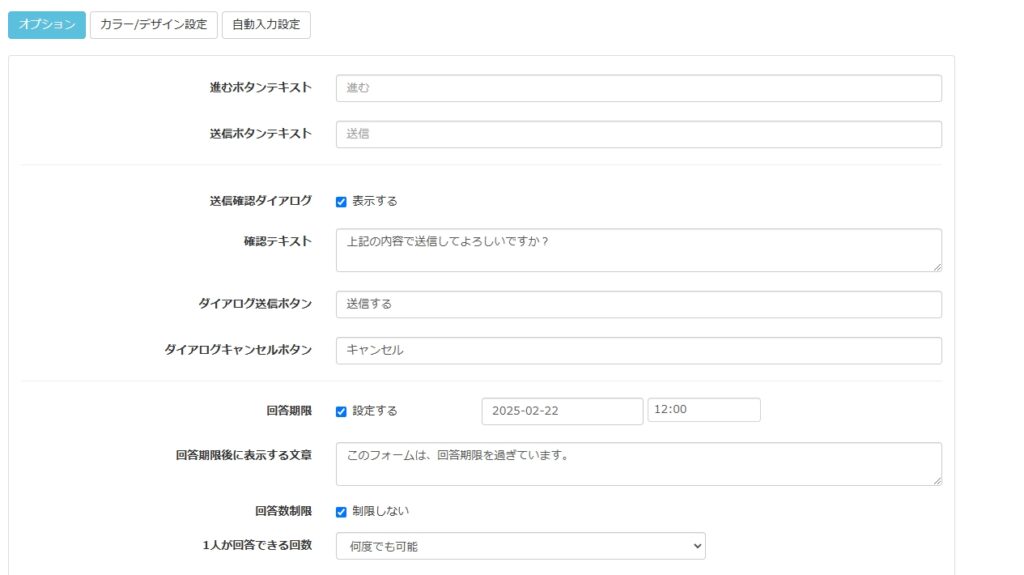Viewport: 1024px width, 575px height.
Task: Click the 回答期限後に表示する文章 text area
Action: point(638,464)
